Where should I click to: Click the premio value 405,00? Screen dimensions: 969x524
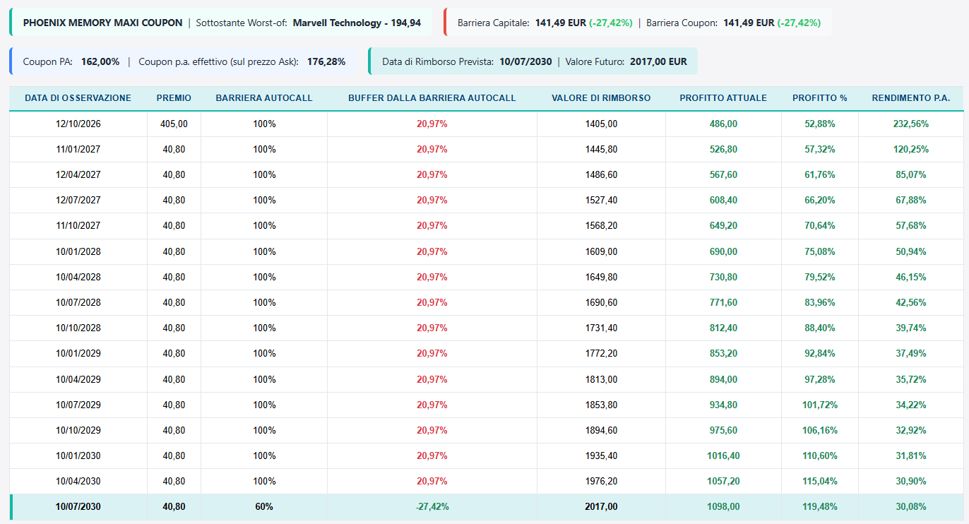[174, 124]
